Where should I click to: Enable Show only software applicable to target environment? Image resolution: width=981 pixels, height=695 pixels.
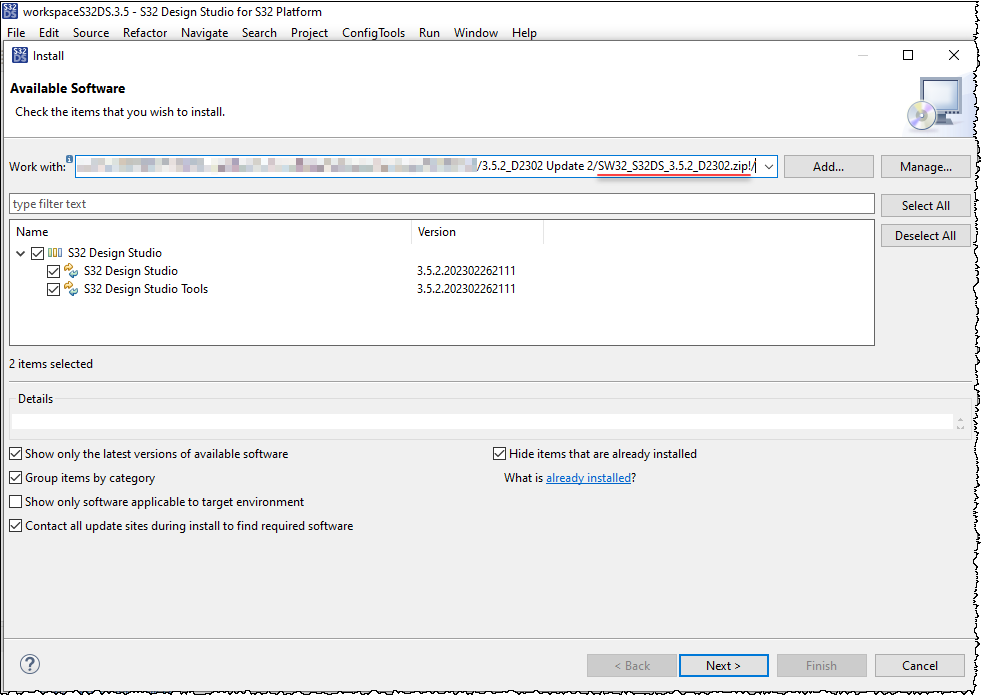[16, 502]
